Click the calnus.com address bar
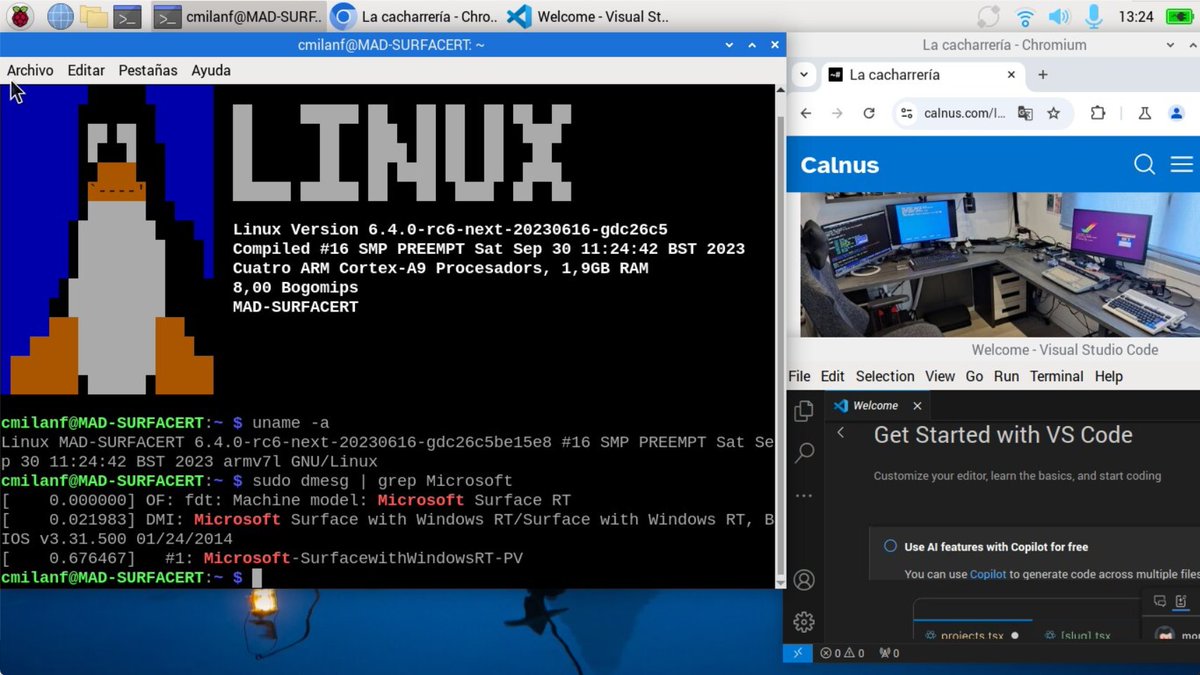 (x=964, y=113)
